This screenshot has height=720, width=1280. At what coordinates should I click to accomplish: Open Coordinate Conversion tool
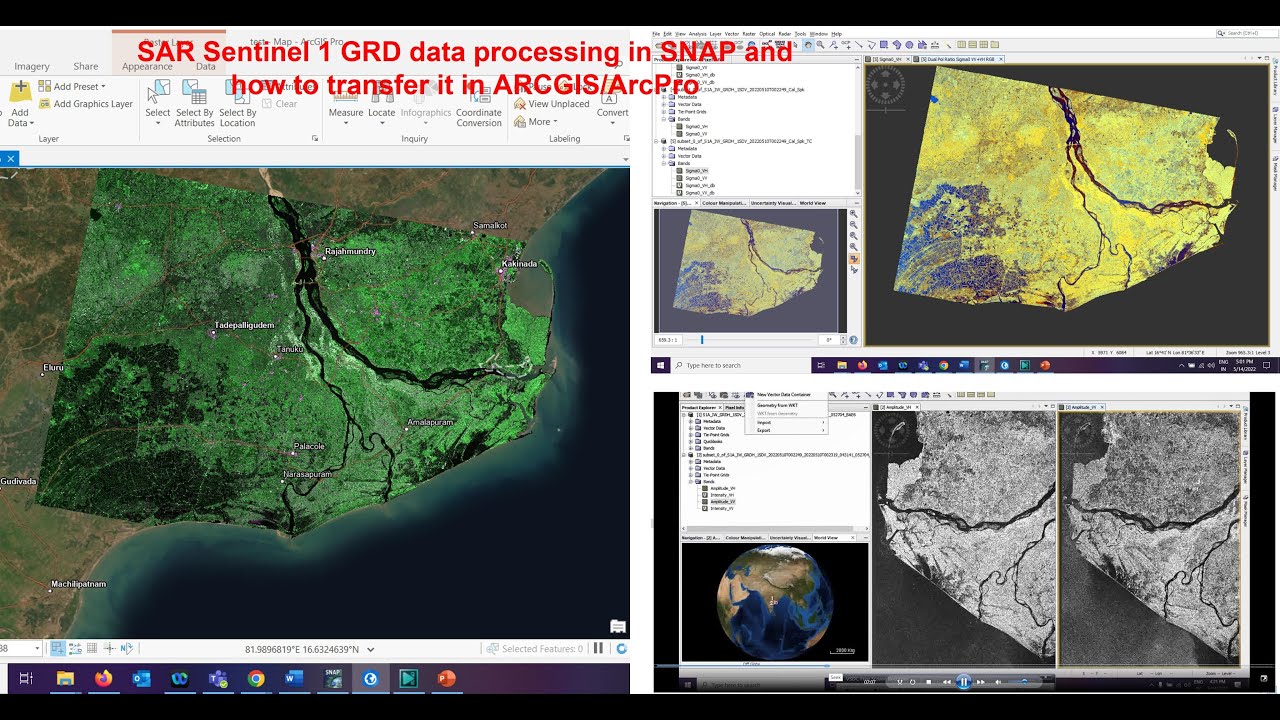point(479,104)
